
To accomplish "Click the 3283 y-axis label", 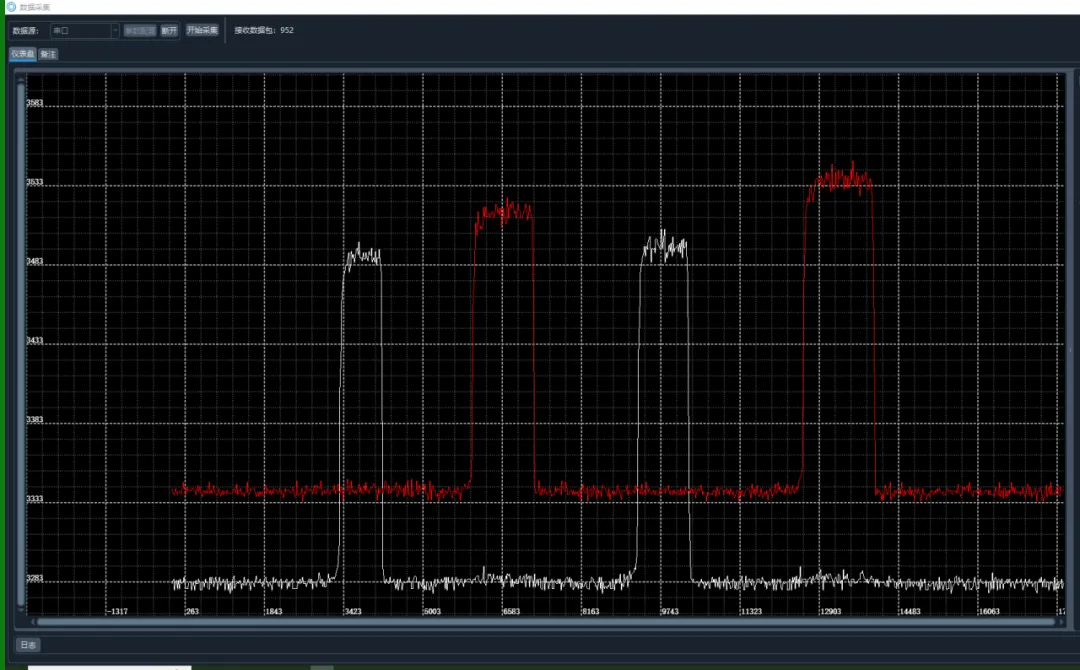I will [x=35, y=579].
